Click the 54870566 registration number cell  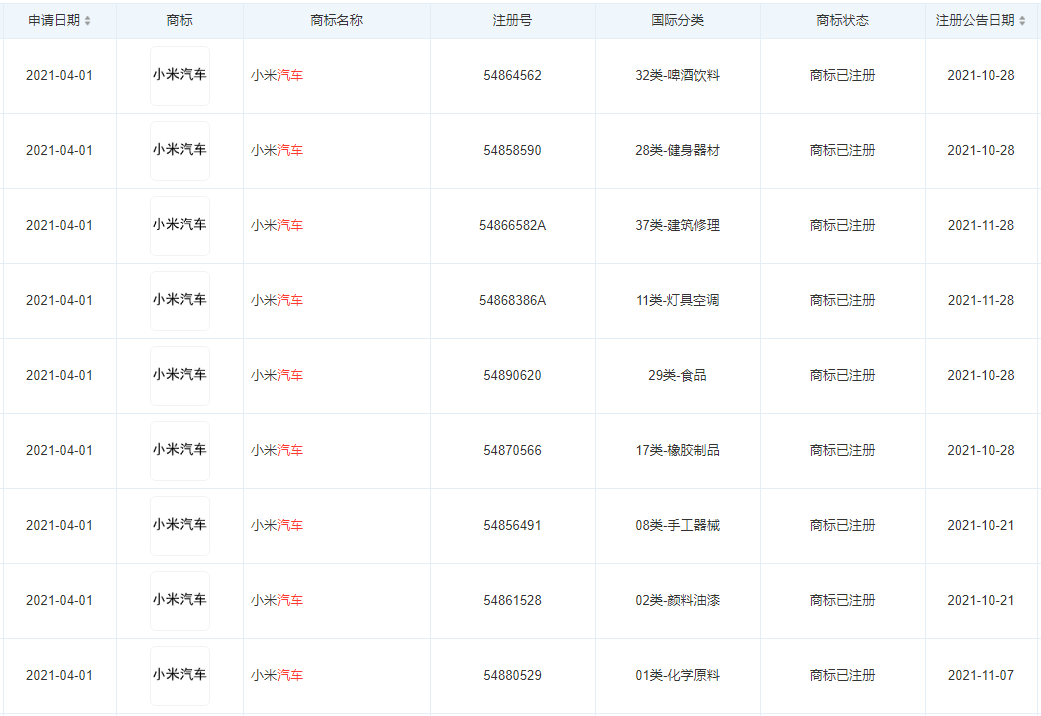pos(513,451)
